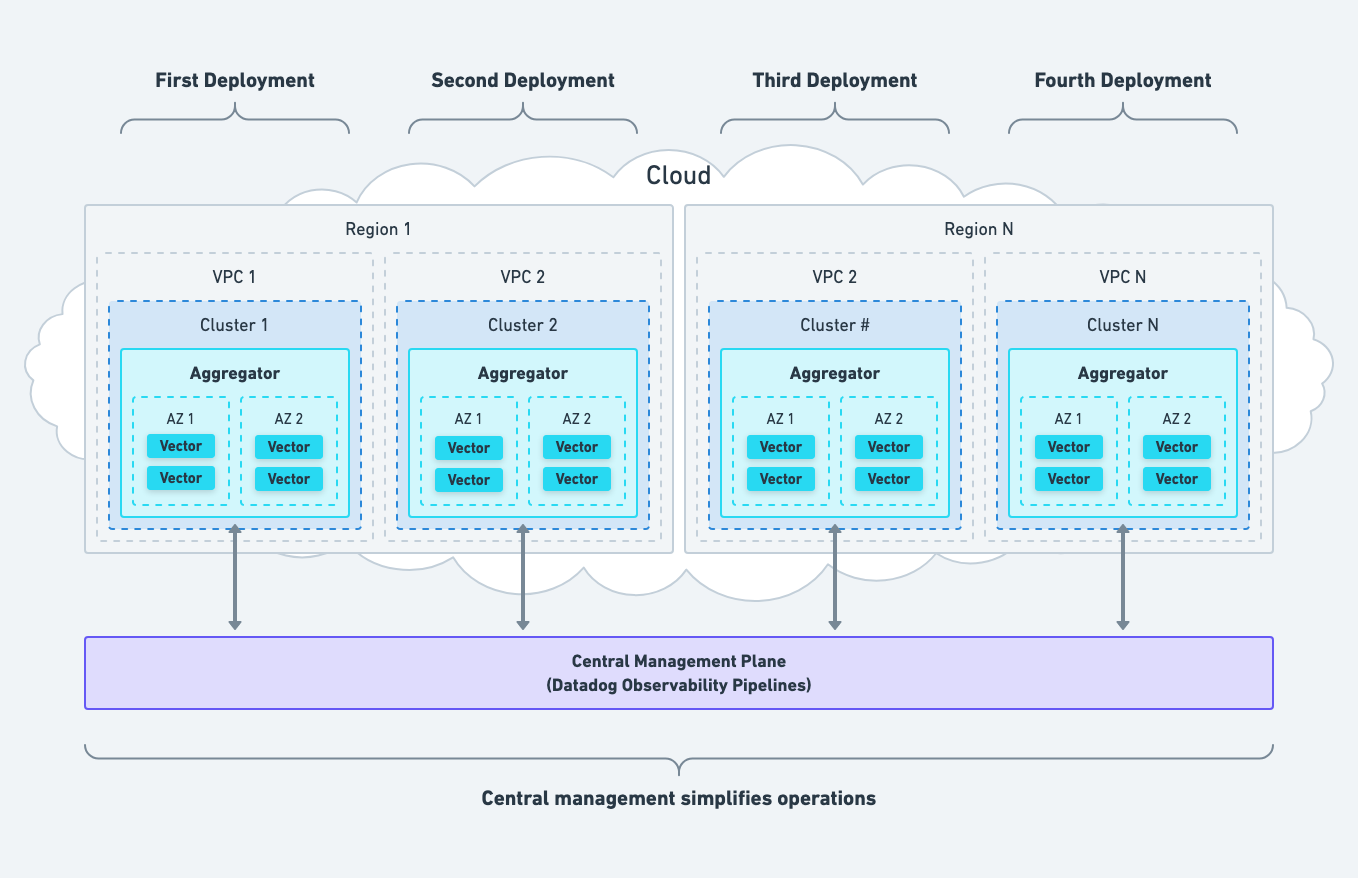
Task: Toggle the AZ 1 zone of Cluster N
Action: click(1068, 418)
